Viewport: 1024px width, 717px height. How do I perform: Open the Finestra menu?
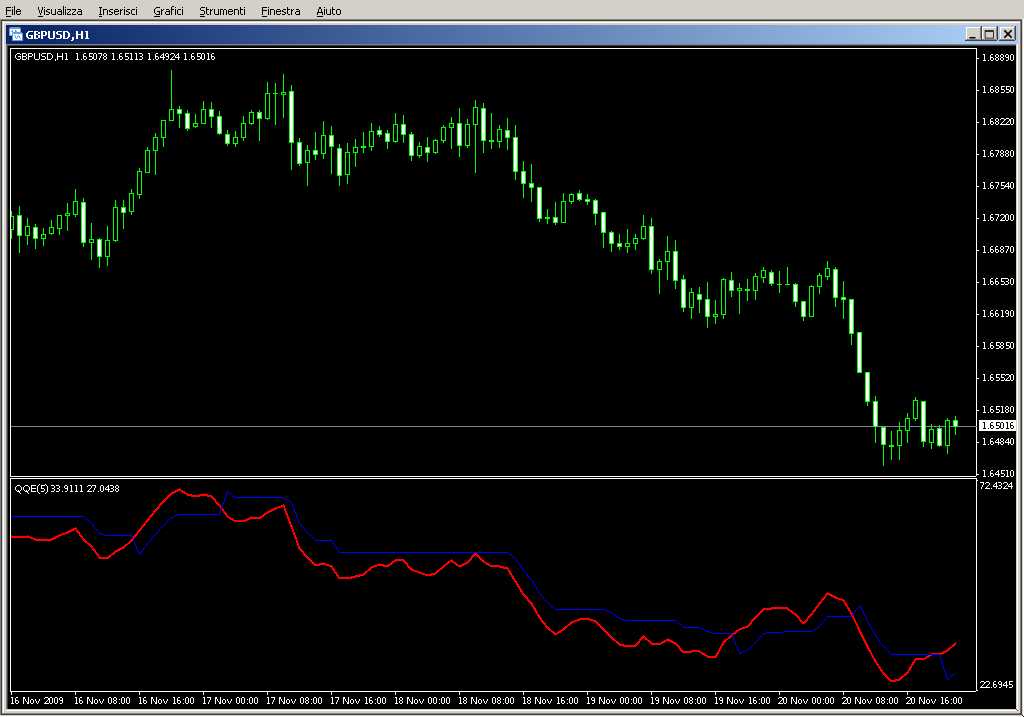coord(280,11)
